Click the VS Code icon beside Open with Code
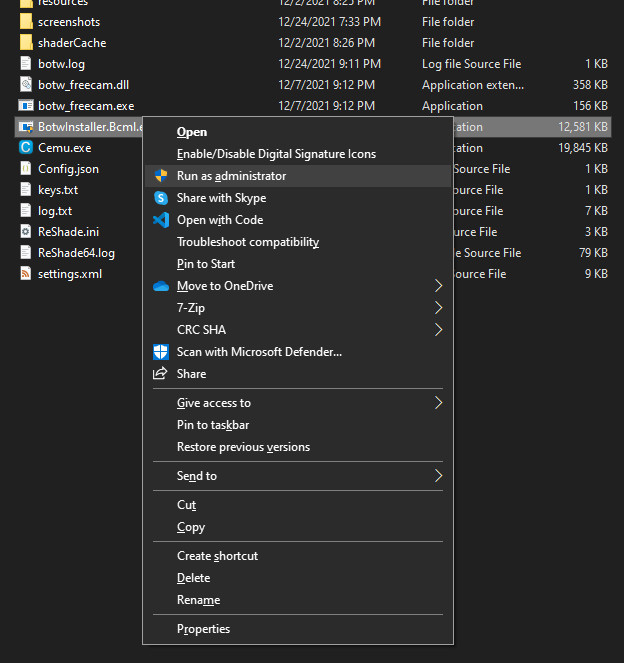This screenshot has width=624, height=663. (160, 220)
